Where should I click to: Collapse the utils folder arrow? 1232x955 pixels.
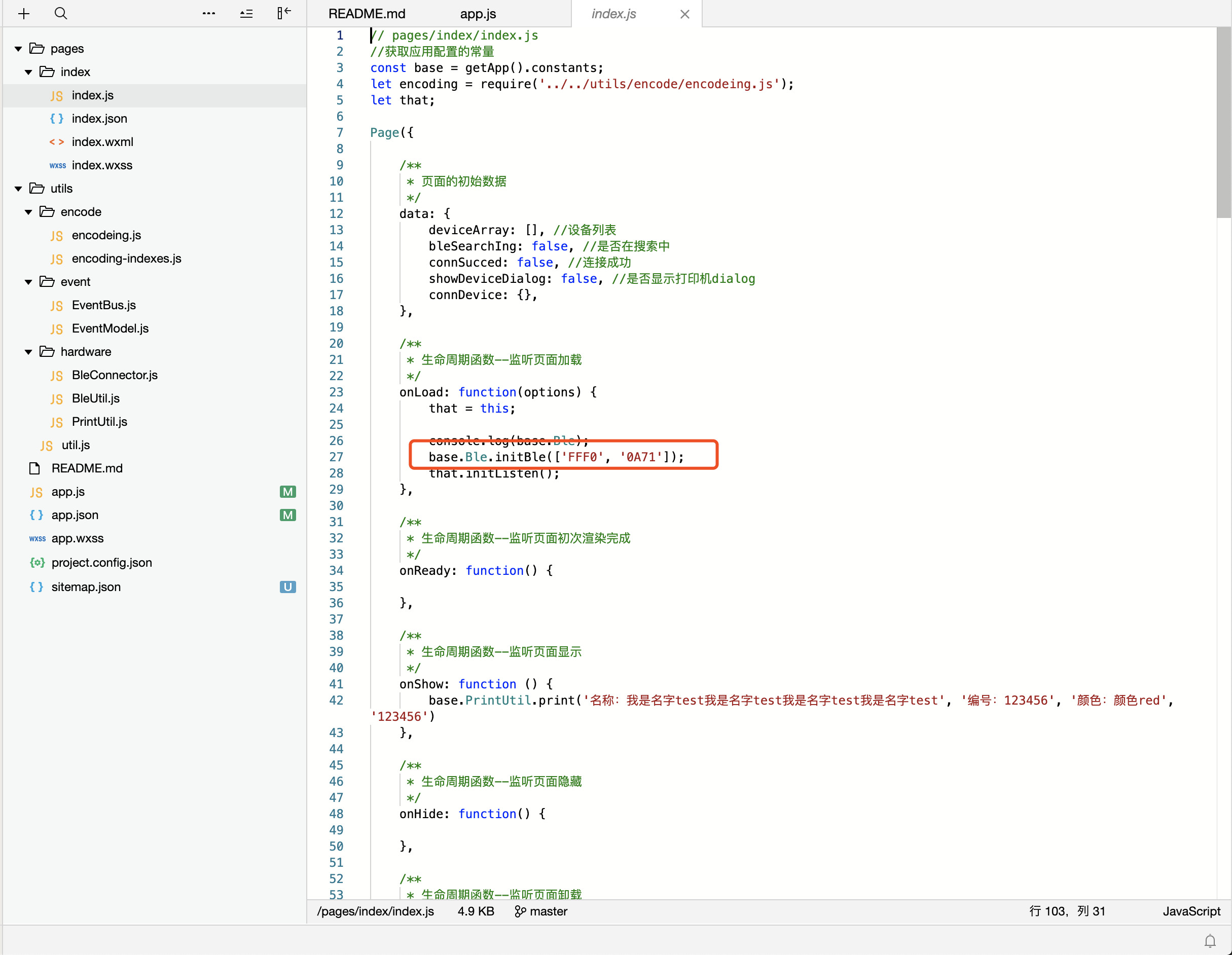coord(18,189)
